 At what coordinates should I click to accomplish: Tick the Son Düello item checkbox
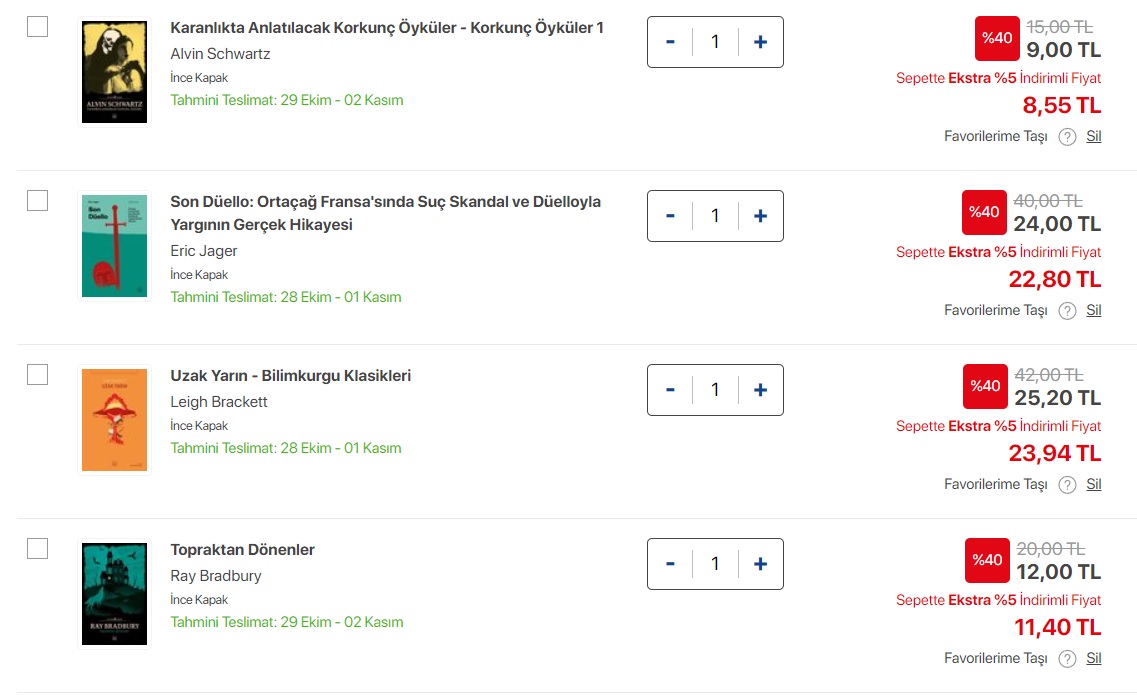37,201
